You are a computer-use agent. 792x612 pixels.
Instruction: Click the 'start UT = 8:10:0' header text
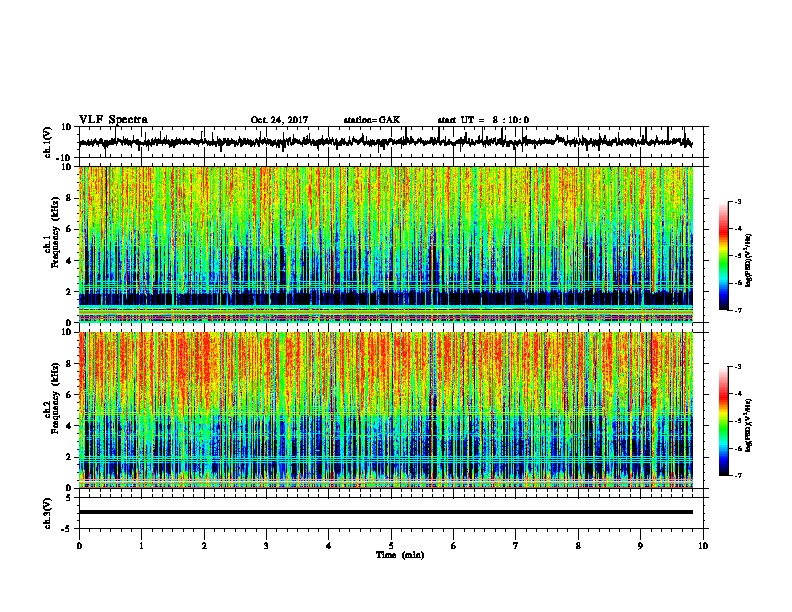[x=483, y=120]
